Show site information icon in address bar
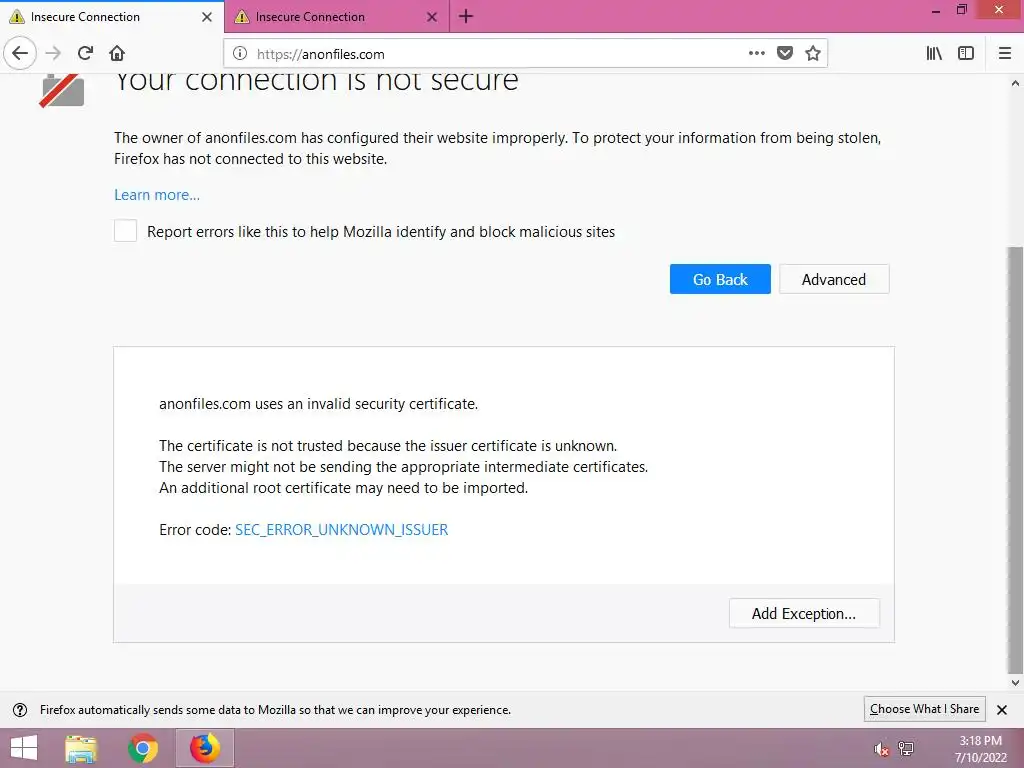This screenshot has width=1024, height=768. coord(240,54)
